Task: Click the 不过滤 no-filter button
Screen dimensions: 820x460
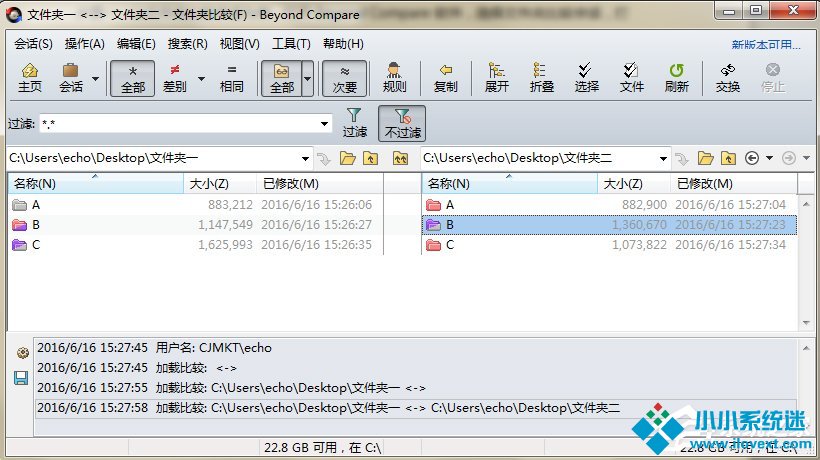Action: point(402,123)
